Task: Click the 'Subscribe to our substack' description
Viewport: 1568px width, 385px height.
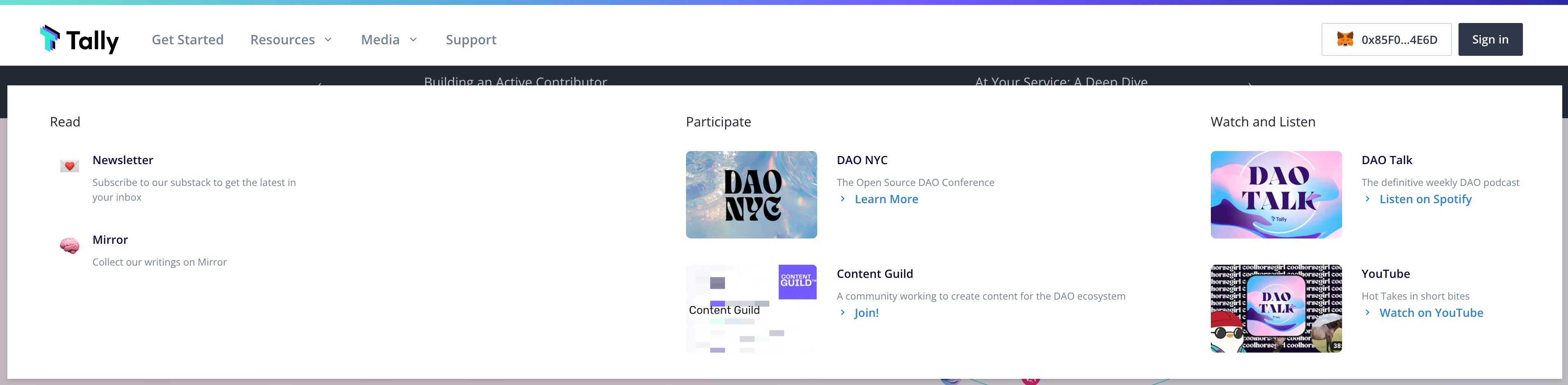Action: pyautogui.click(x=194, y=190)
